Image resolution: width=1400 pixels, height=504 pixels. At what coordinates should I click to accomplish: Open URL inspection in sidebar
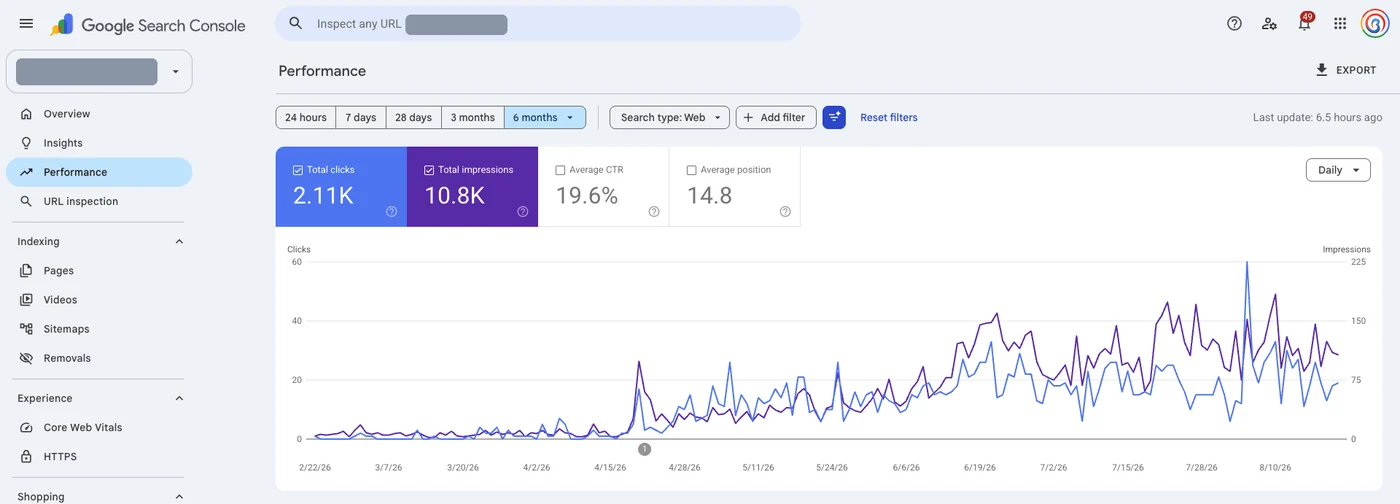point(99,201)
